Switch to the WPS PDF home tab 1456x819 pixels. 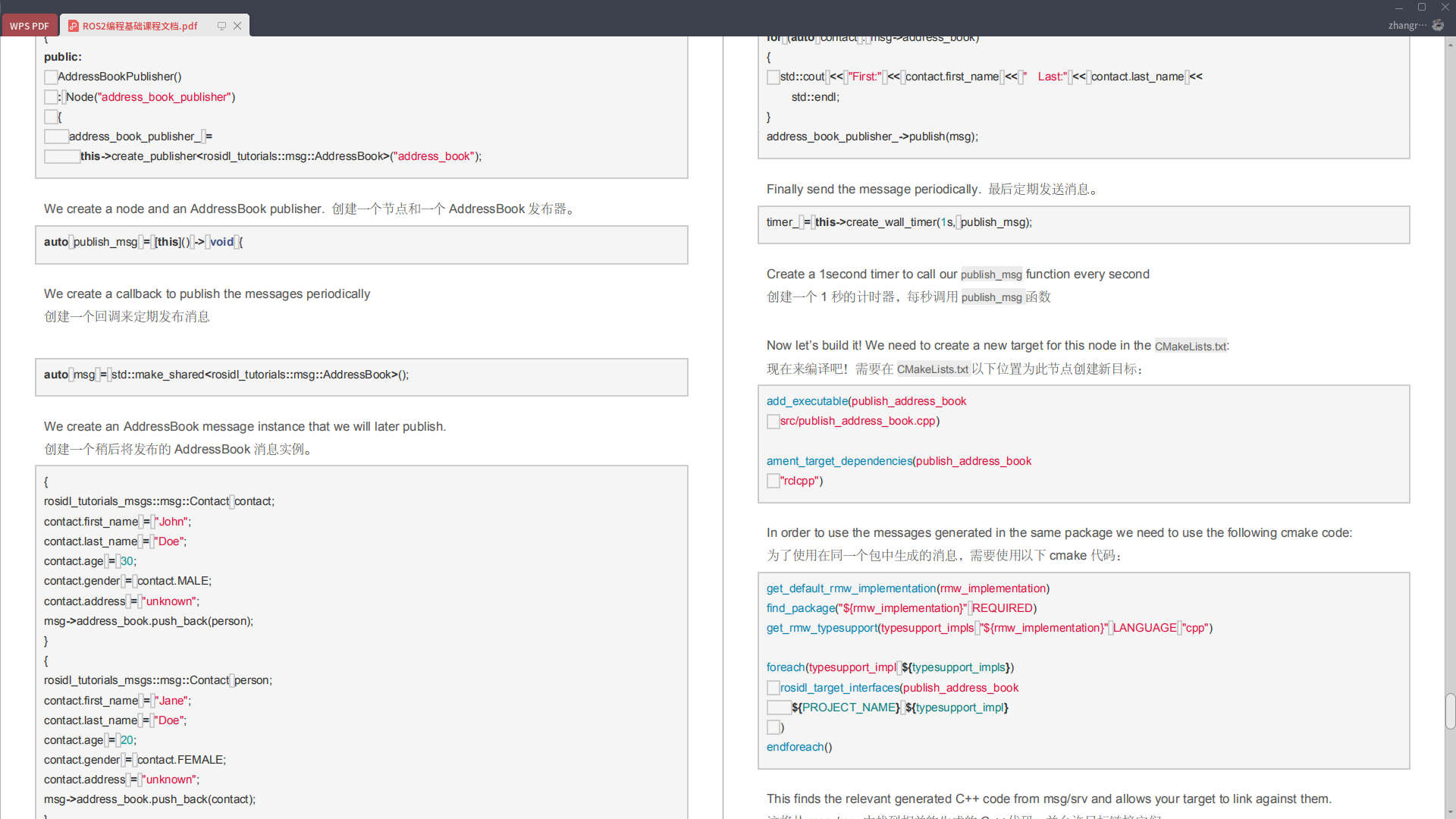[x=30, y=26]
